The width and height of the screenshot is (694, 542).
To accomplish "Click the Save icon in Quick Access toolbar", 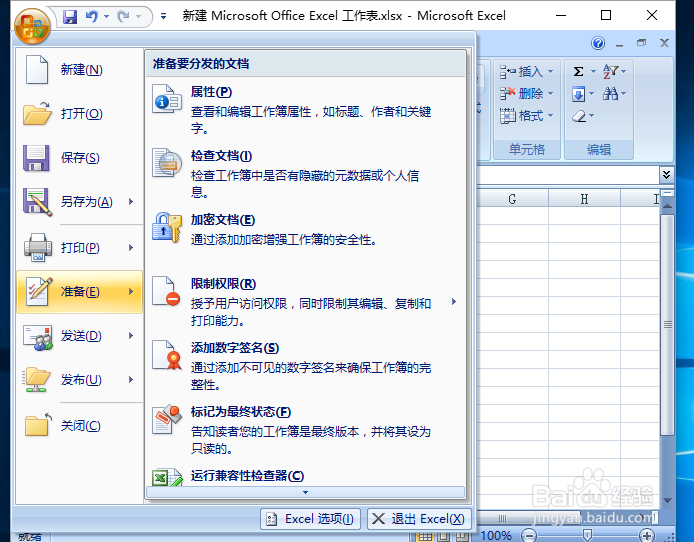I will [x=70, y=17].
